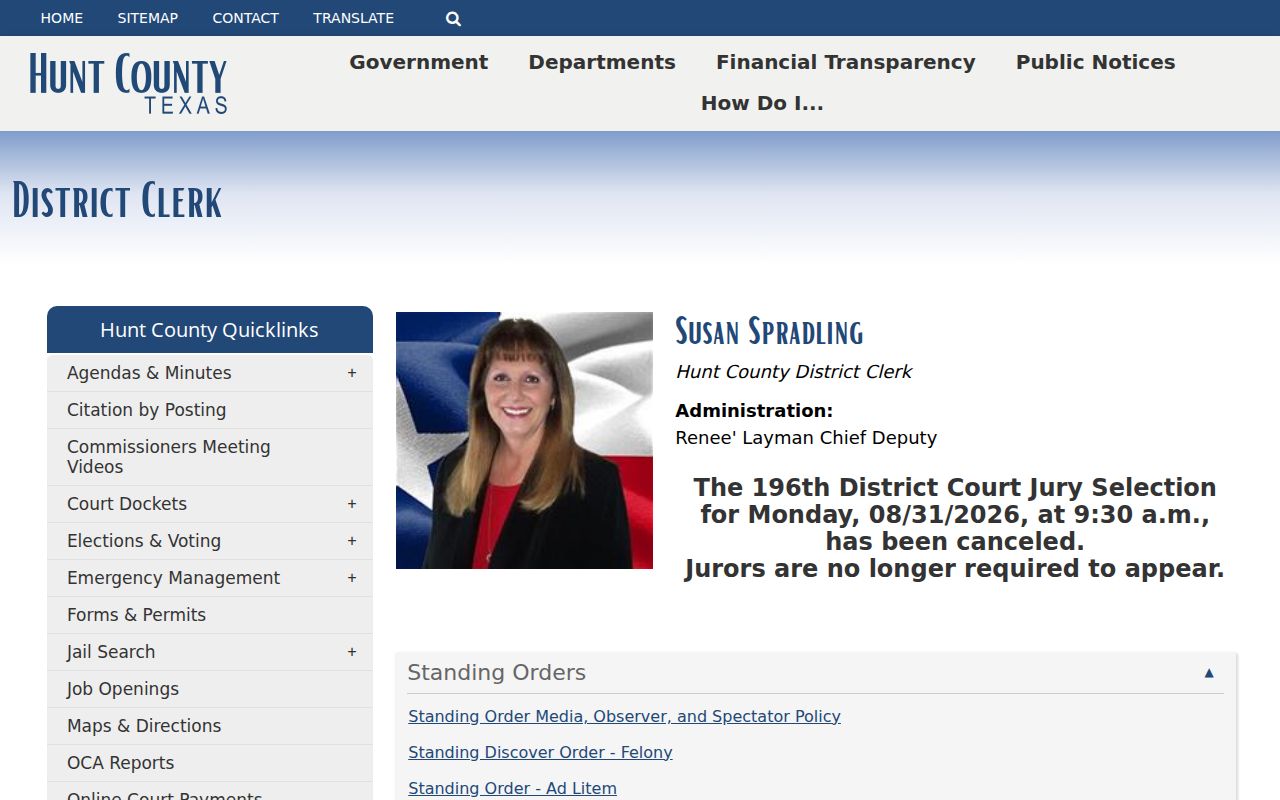
Task: Click the Hunt County Texas logo
Action: coord(128,83)
